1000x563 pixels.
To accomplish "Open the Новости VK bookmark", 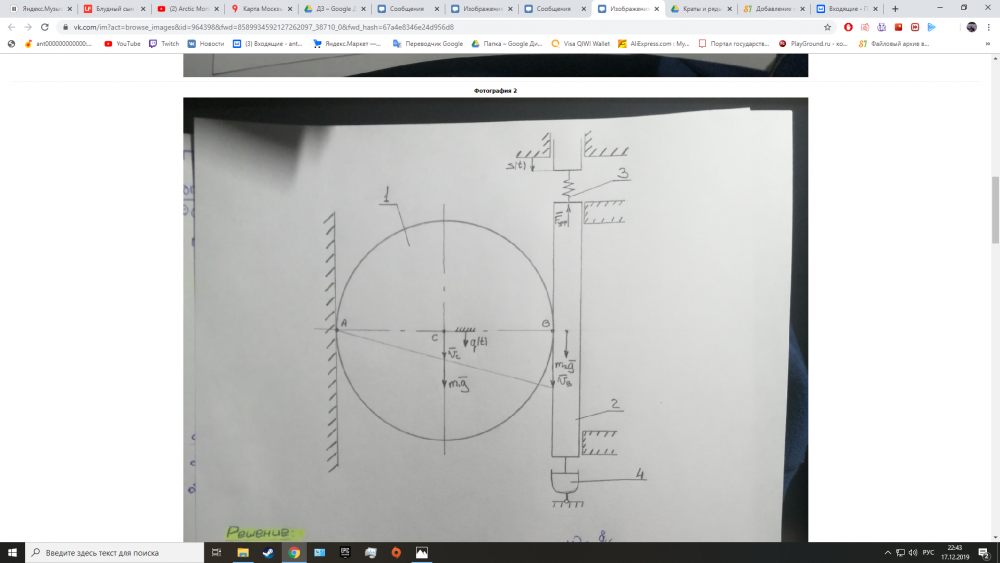I will [206, 44].
